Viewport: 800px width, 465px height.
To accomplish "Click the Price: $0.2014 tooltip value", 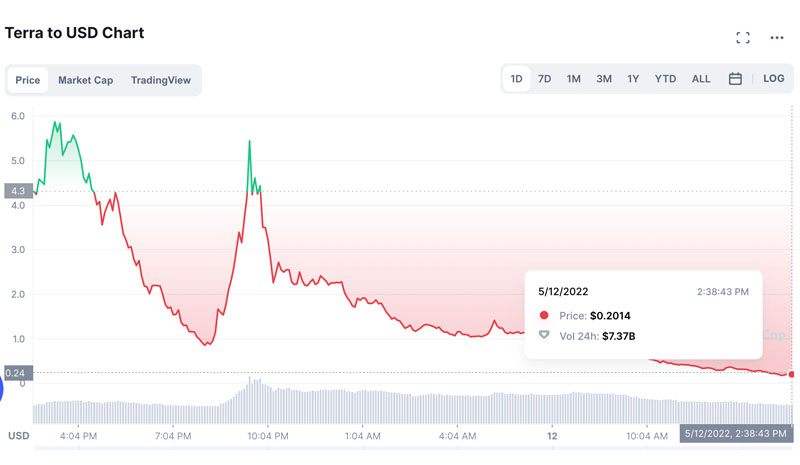I will pyautogui.click(x=610, y=315).
